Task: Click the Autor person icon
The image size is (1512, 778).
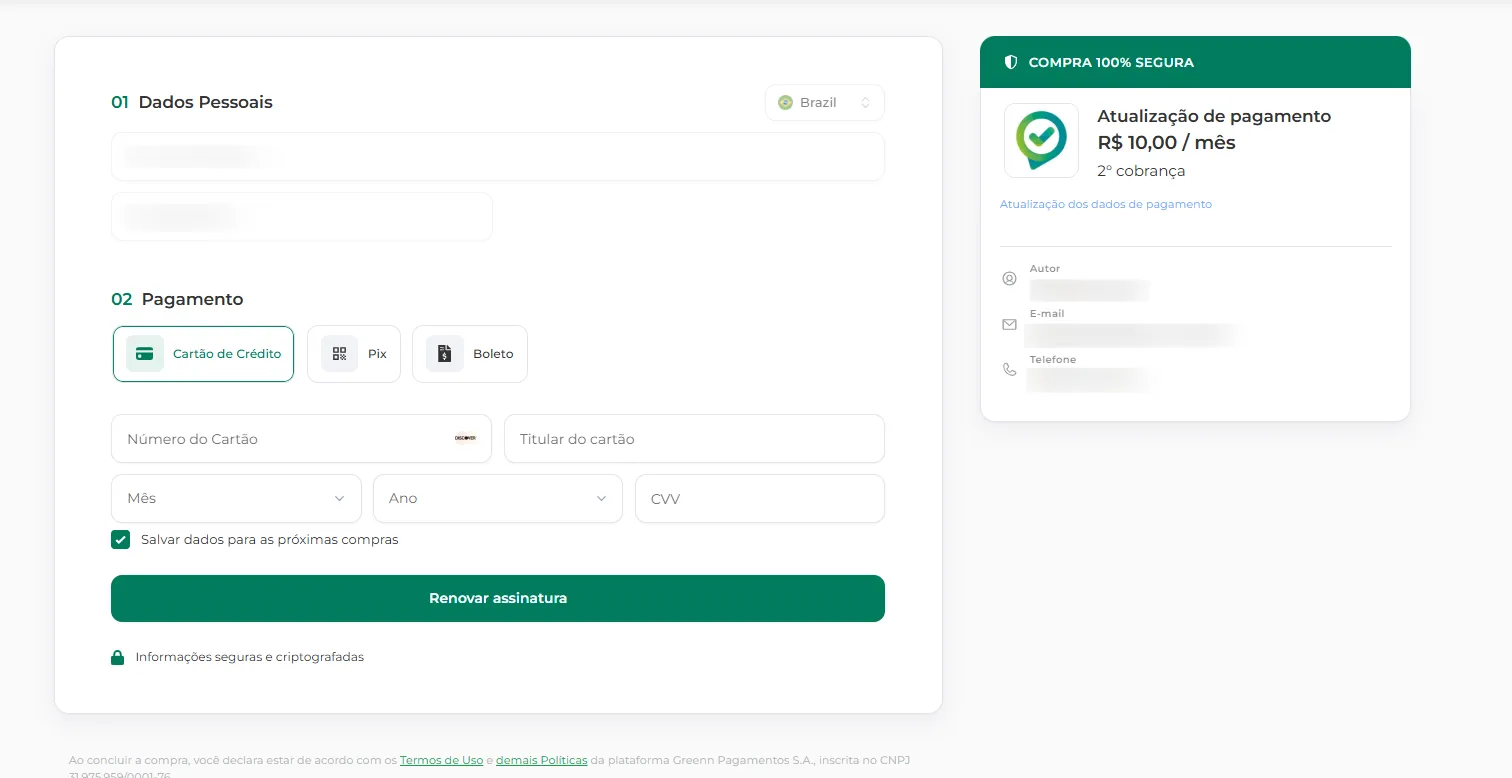Action: point(1009,279)
